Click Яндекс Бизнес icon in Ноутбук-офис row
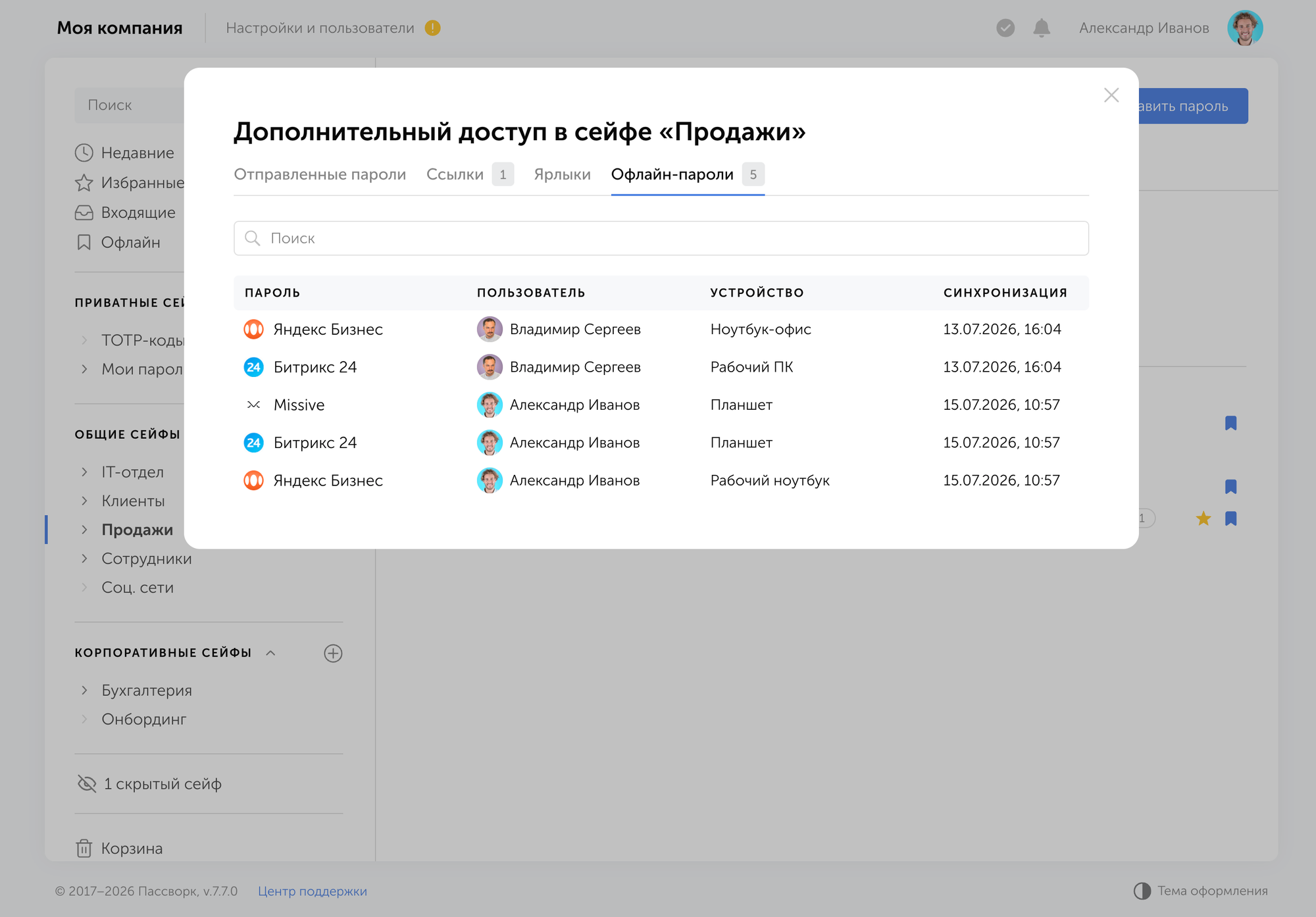The height and width of the screenshot is (917, 1316). click(253, 329)
